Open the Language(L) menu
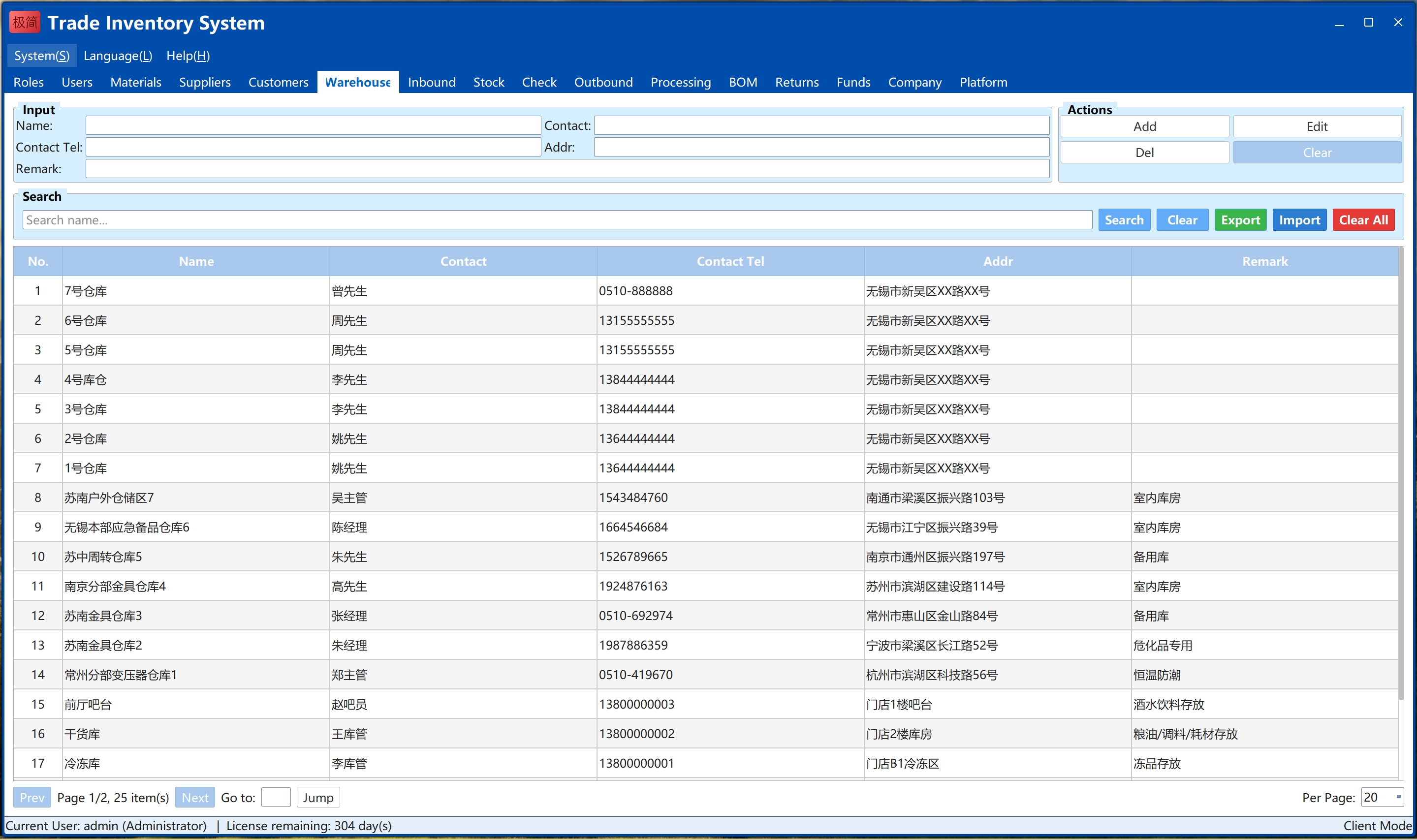 tap(118, 56)
